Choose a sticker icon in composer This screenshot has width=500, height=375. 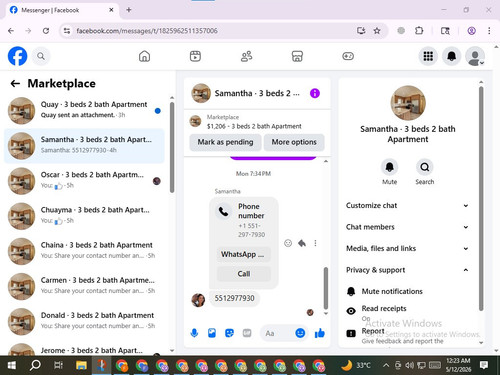coord(229,333)
